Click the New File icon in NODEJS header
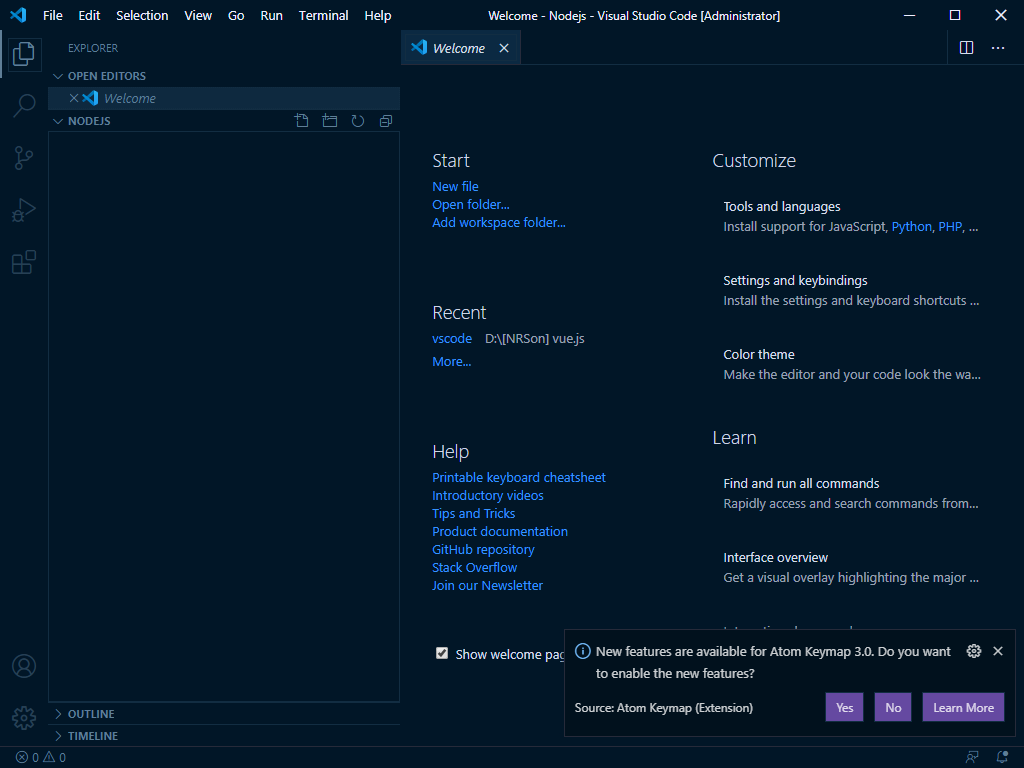 point(302,121)
